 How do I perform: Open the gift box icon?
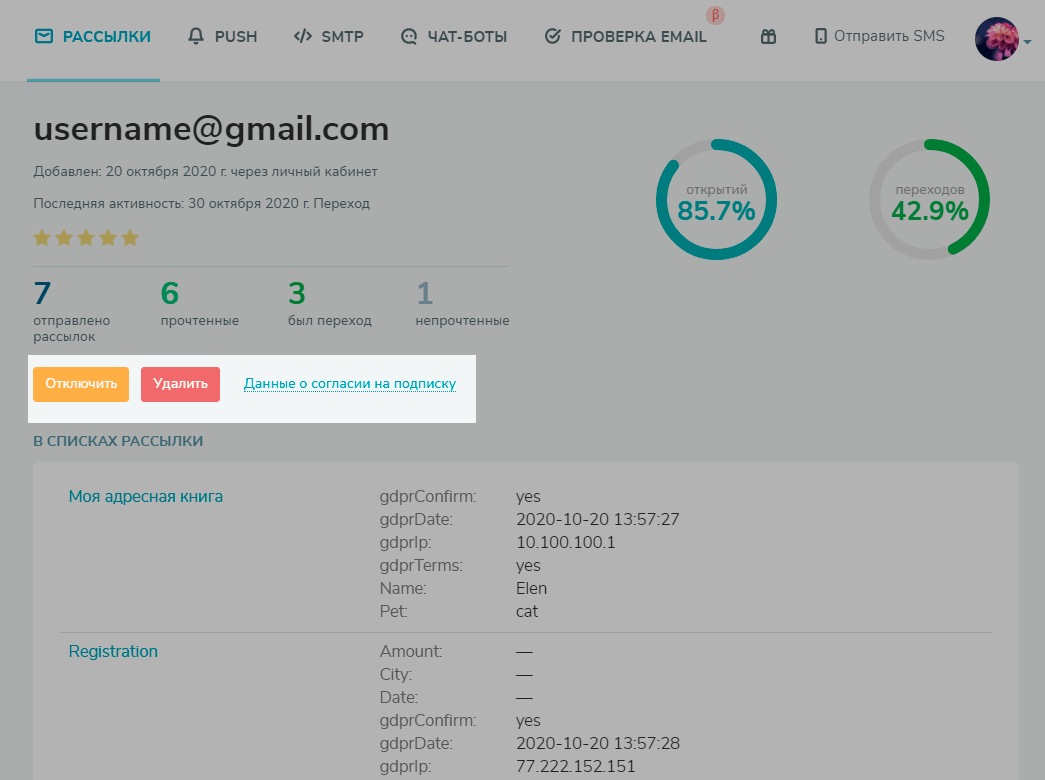[768, 36]
